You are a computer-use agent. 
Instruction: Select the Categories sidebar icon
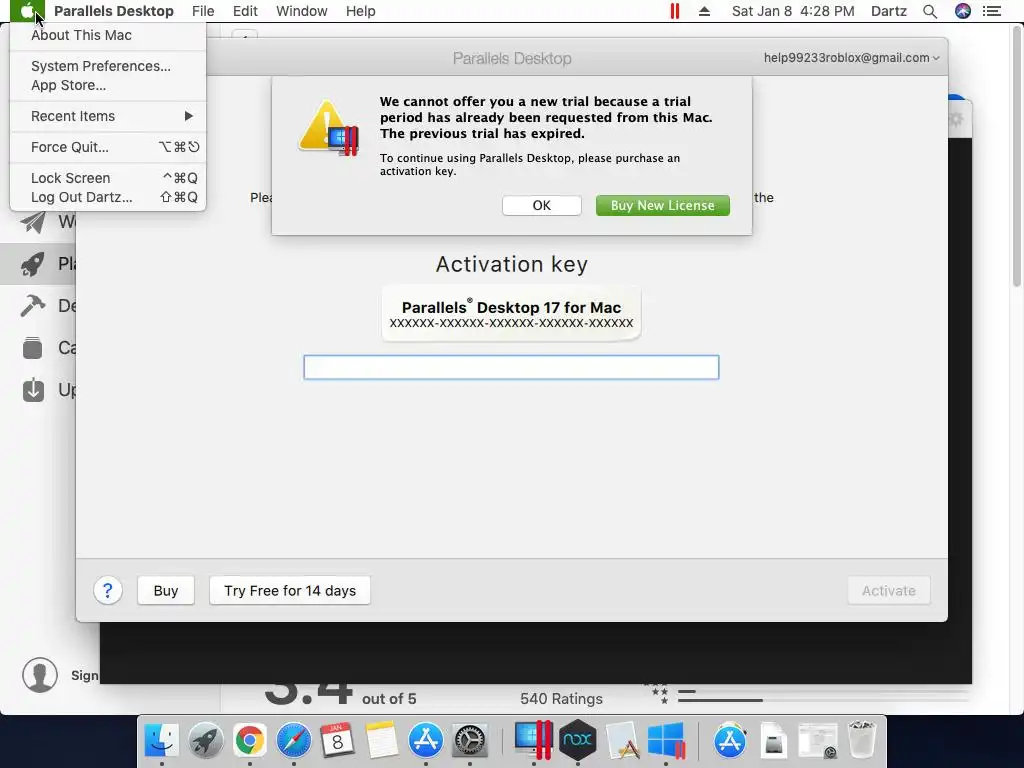pyautogui.click(x=33, y=347)
